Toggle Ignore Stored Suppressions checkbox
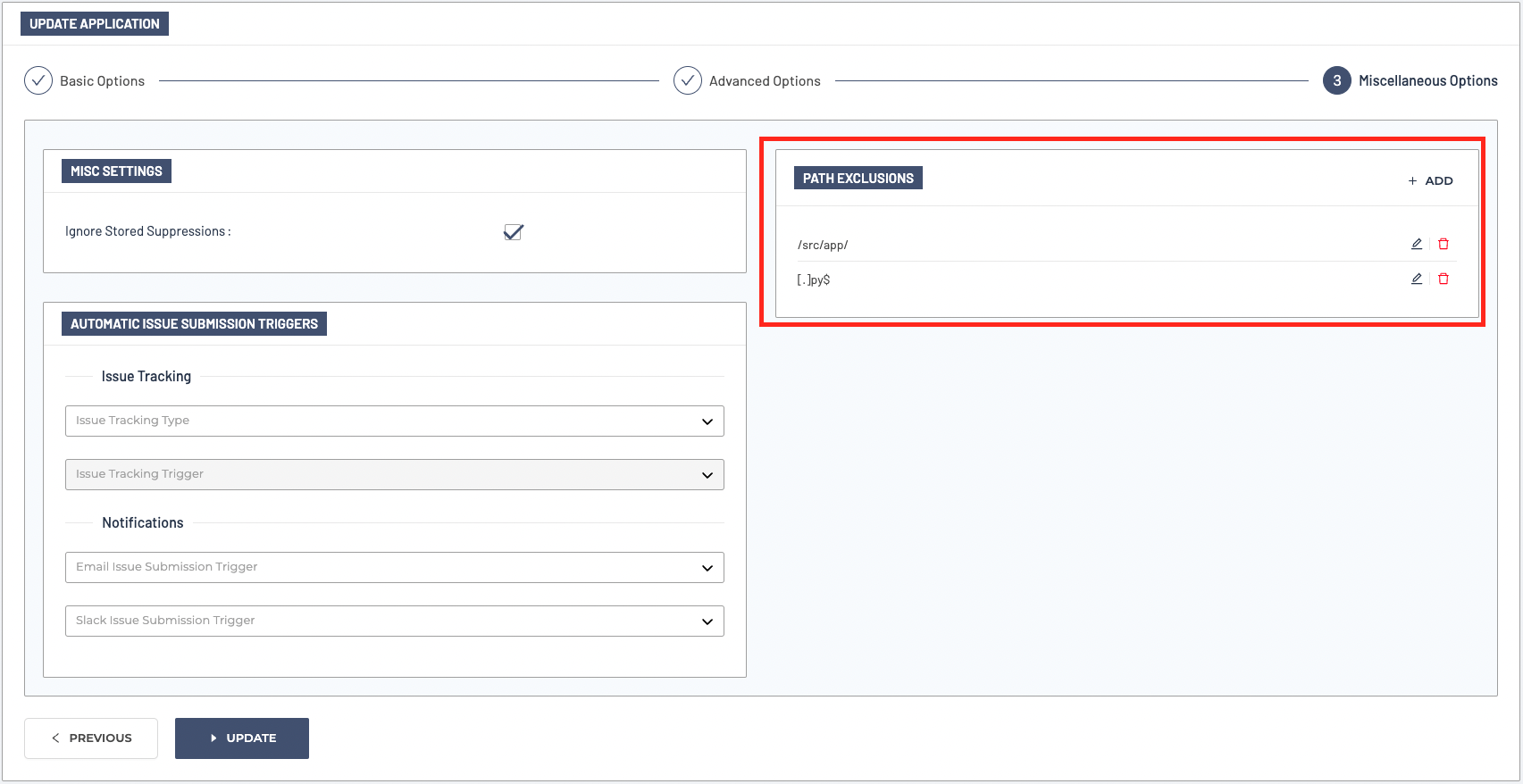This screenshot has width=1523, height=784. [513, 232]
